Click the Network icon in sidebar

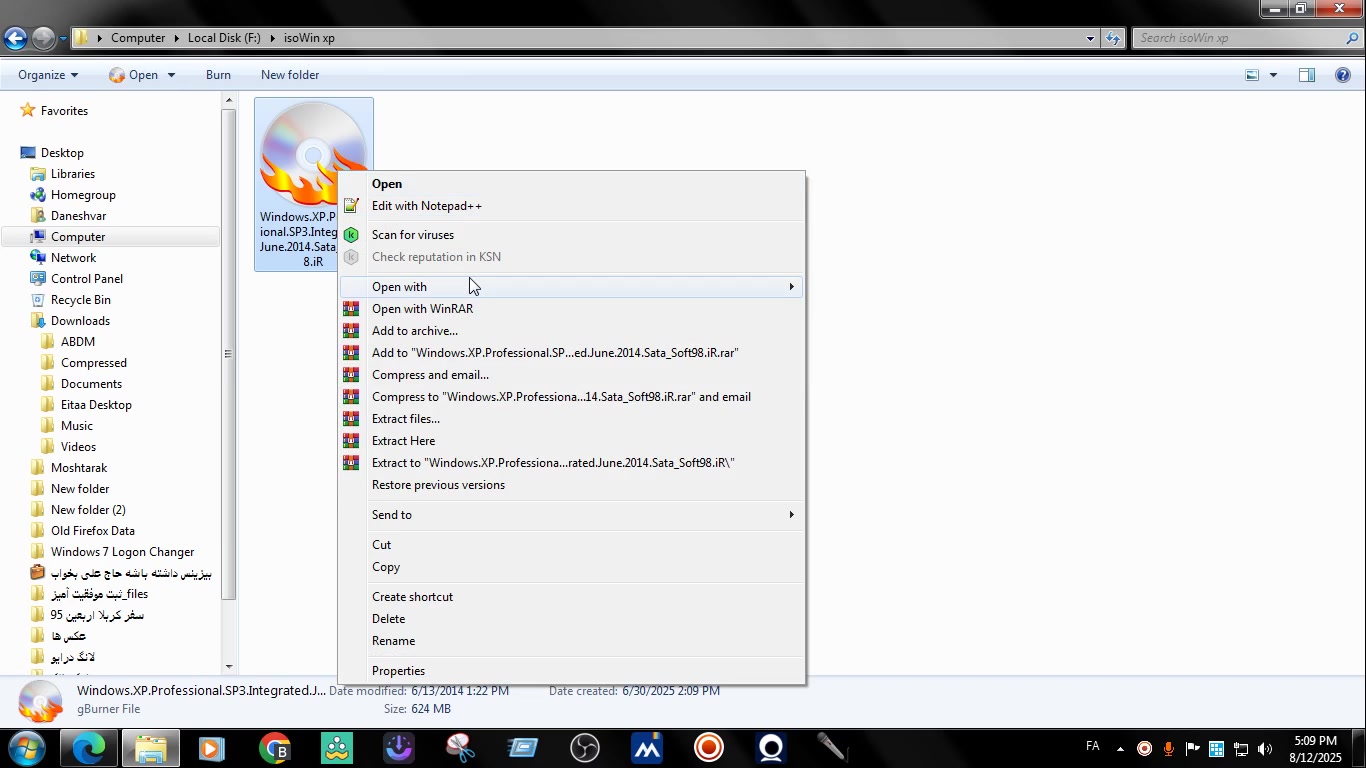tap(38, 258)
